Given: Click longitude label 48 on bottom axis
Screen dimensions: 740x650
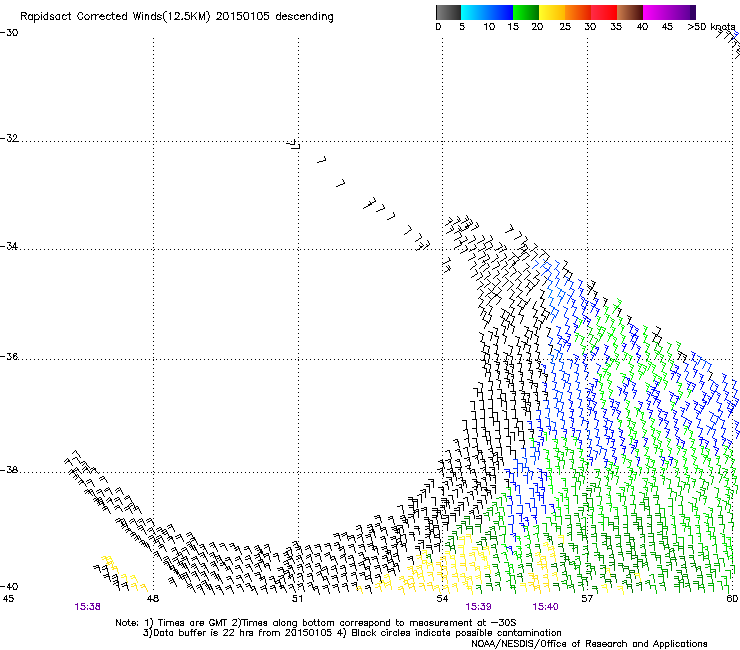Looking at the screenshot, I should tap(153, 599).
